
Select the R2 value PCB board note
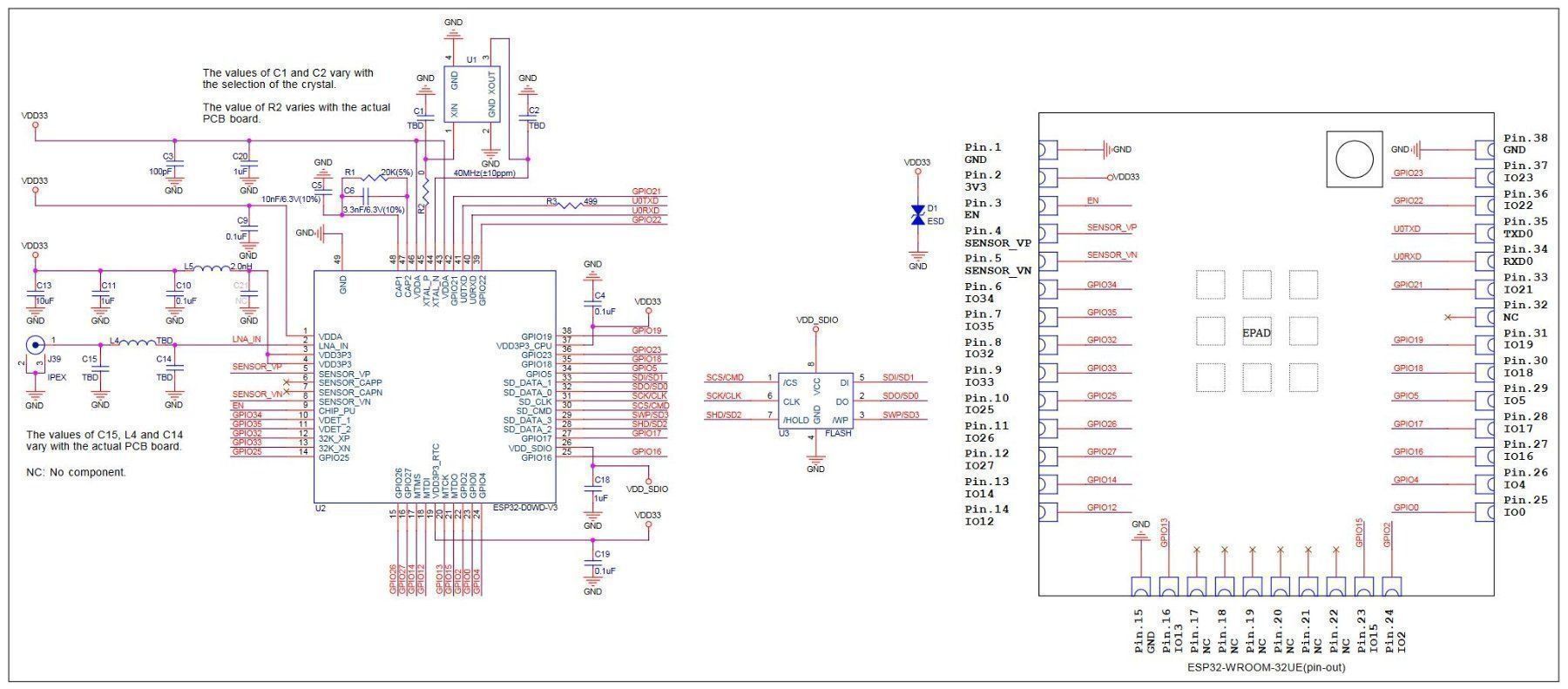click(x=296, y=112)
